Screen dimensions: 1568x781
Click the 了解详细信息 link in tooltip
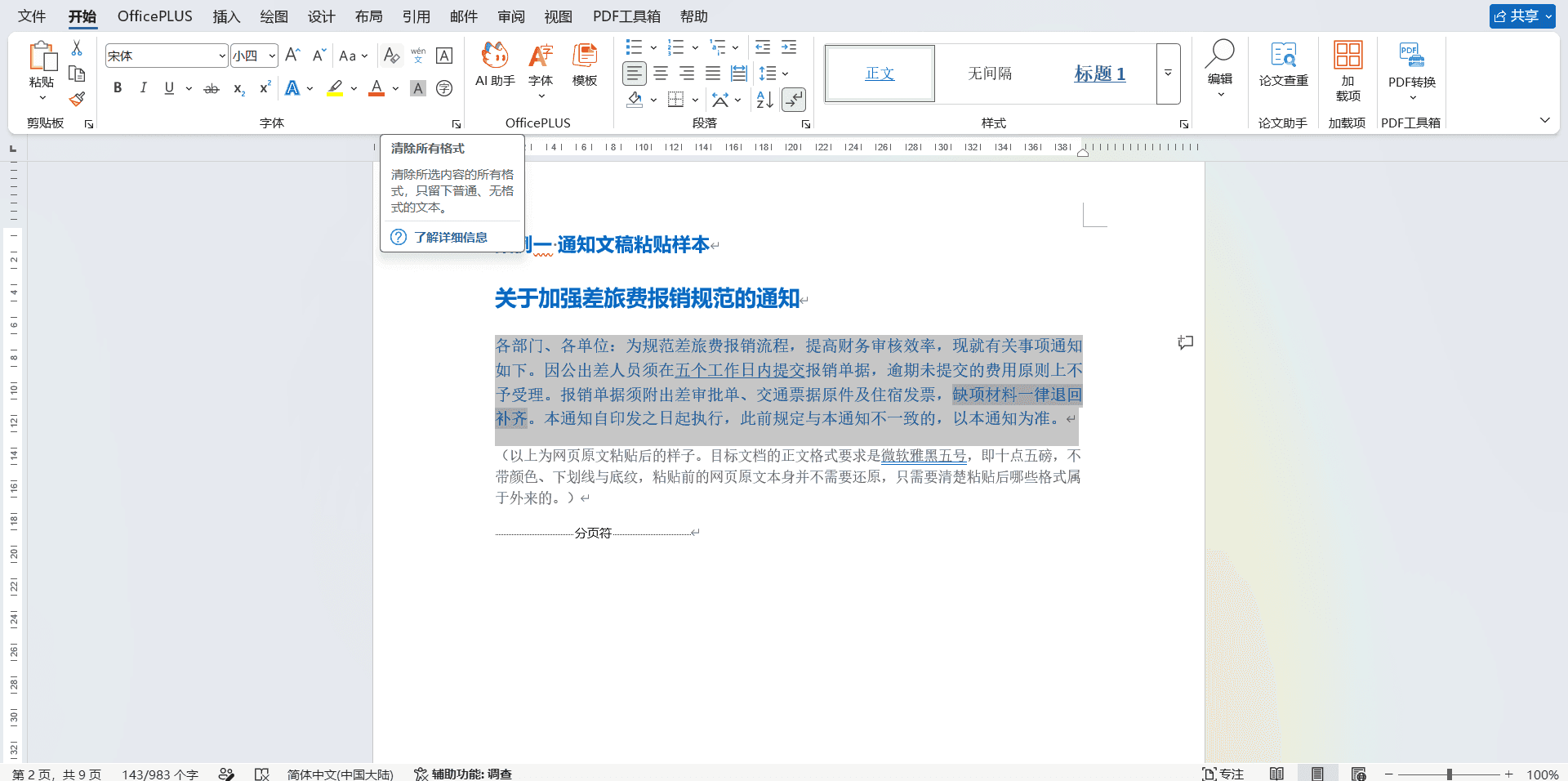click(450, 237)
